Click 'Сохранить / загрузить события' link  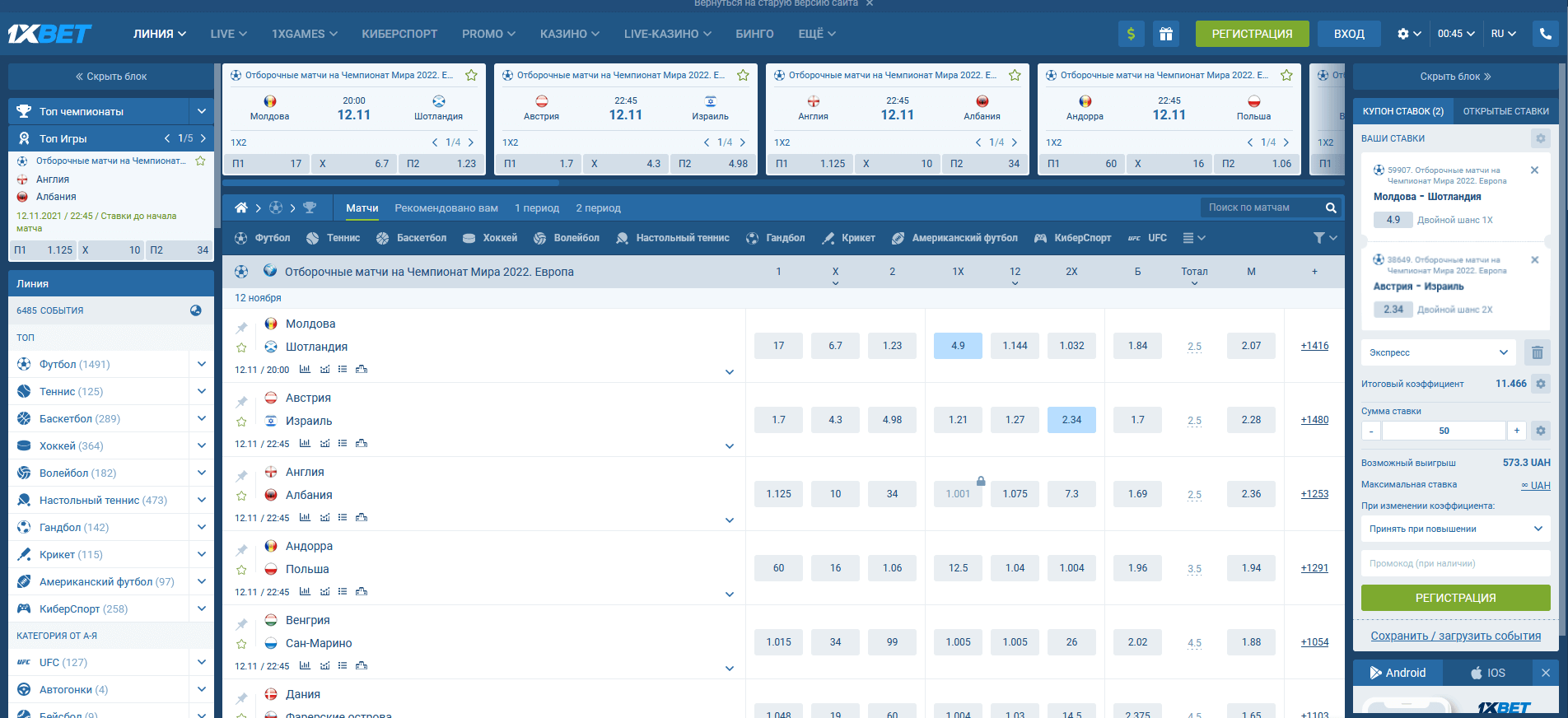point(1455,636)
